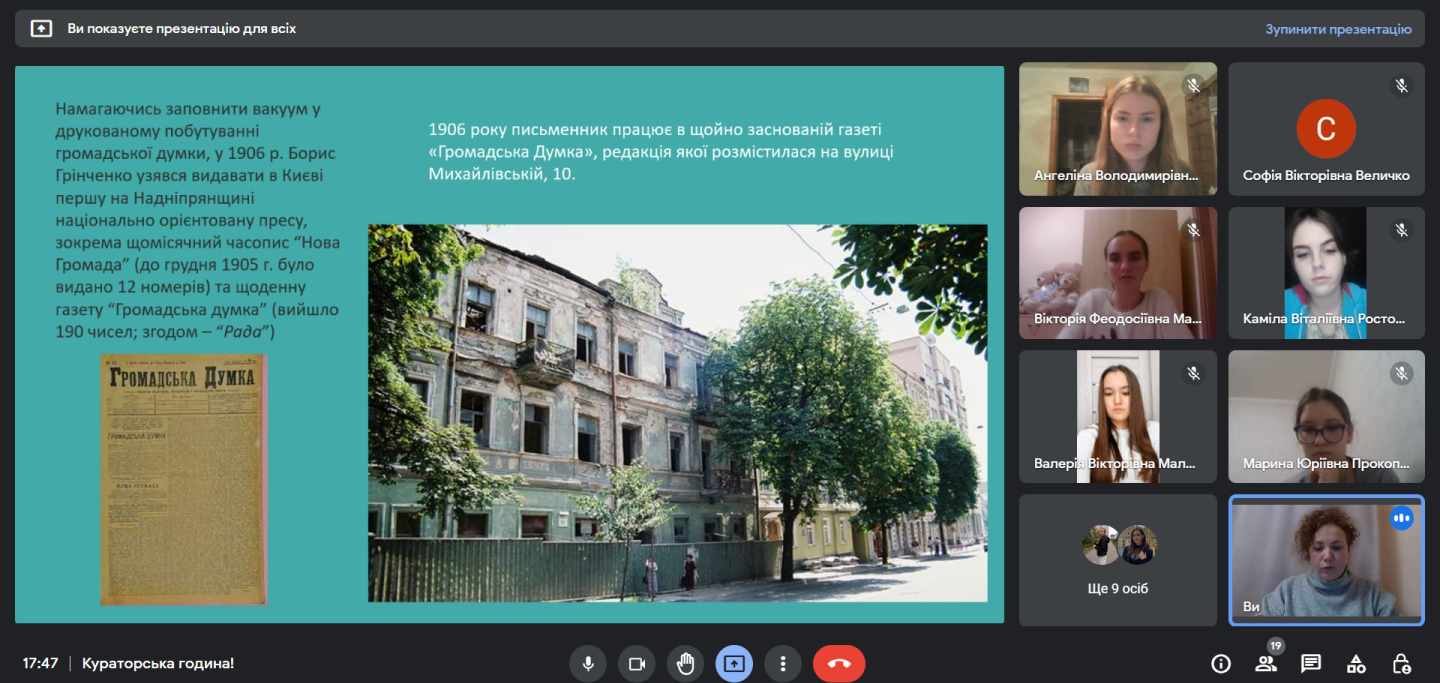
Task: Select Софія Вікторівна Величко participant tile
Action: pos(1326,129)
